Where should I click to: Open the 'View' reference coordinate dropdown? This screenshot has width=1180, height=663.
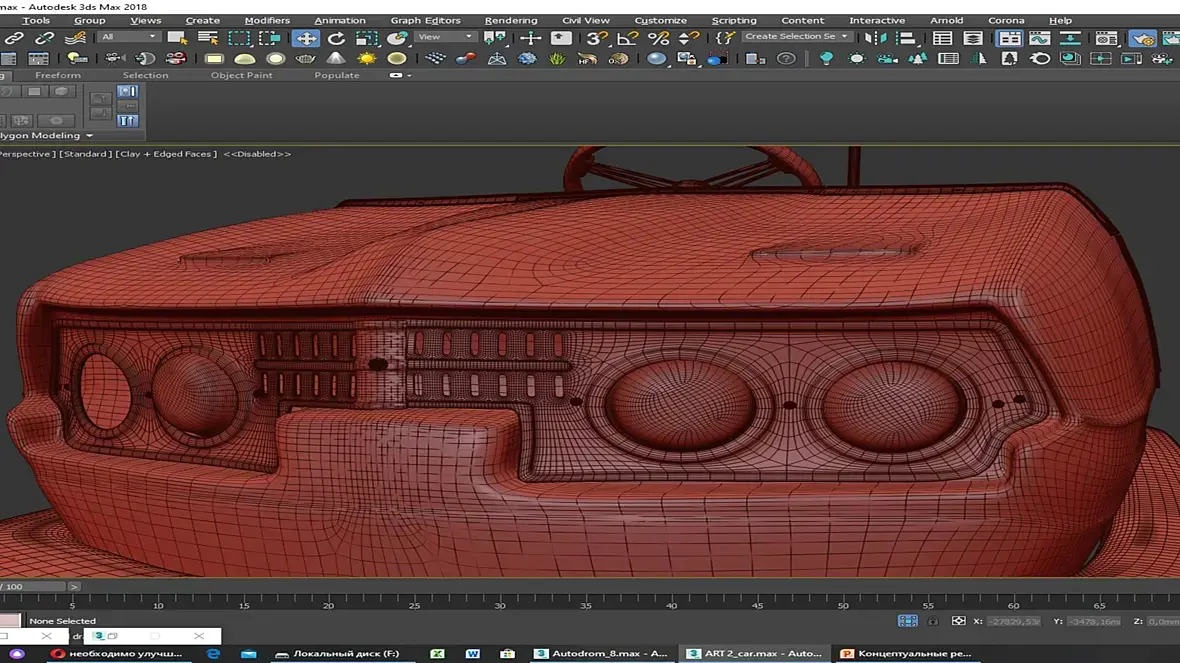[x=446, y=37]
